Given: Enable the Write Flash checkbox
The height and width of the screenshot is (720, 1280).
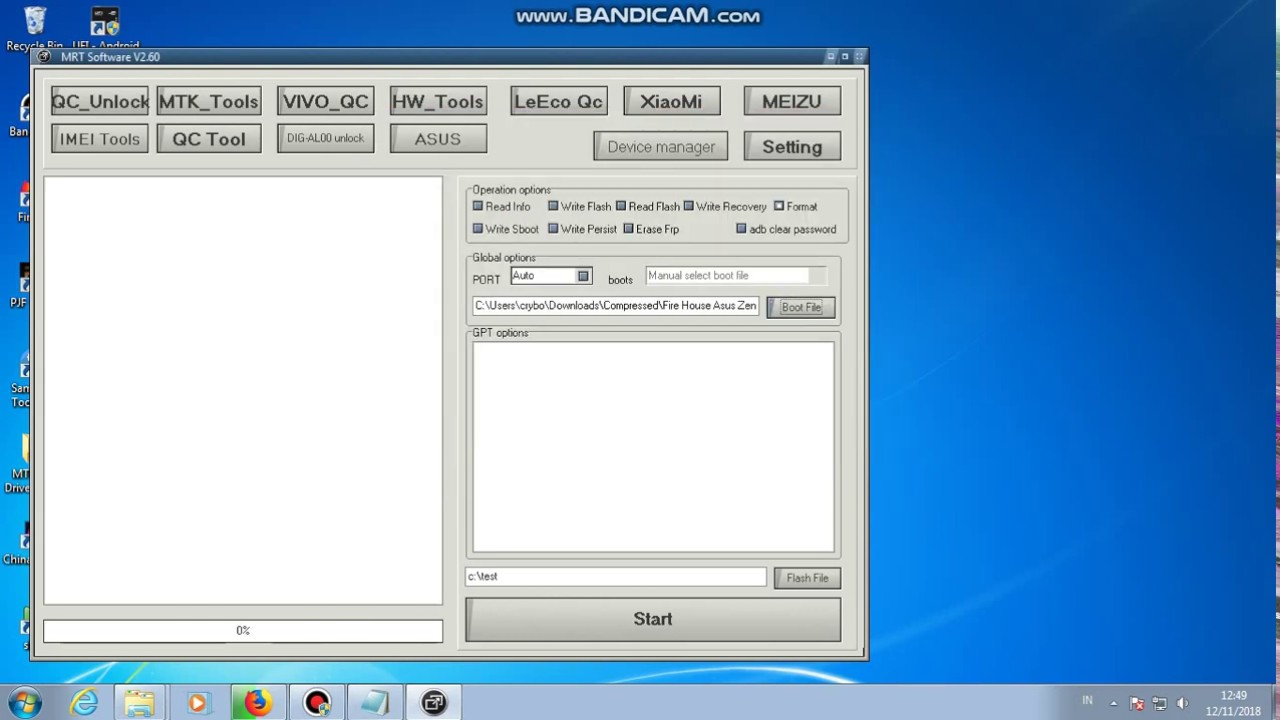Looking at the screenshot, I should point(553,206).
